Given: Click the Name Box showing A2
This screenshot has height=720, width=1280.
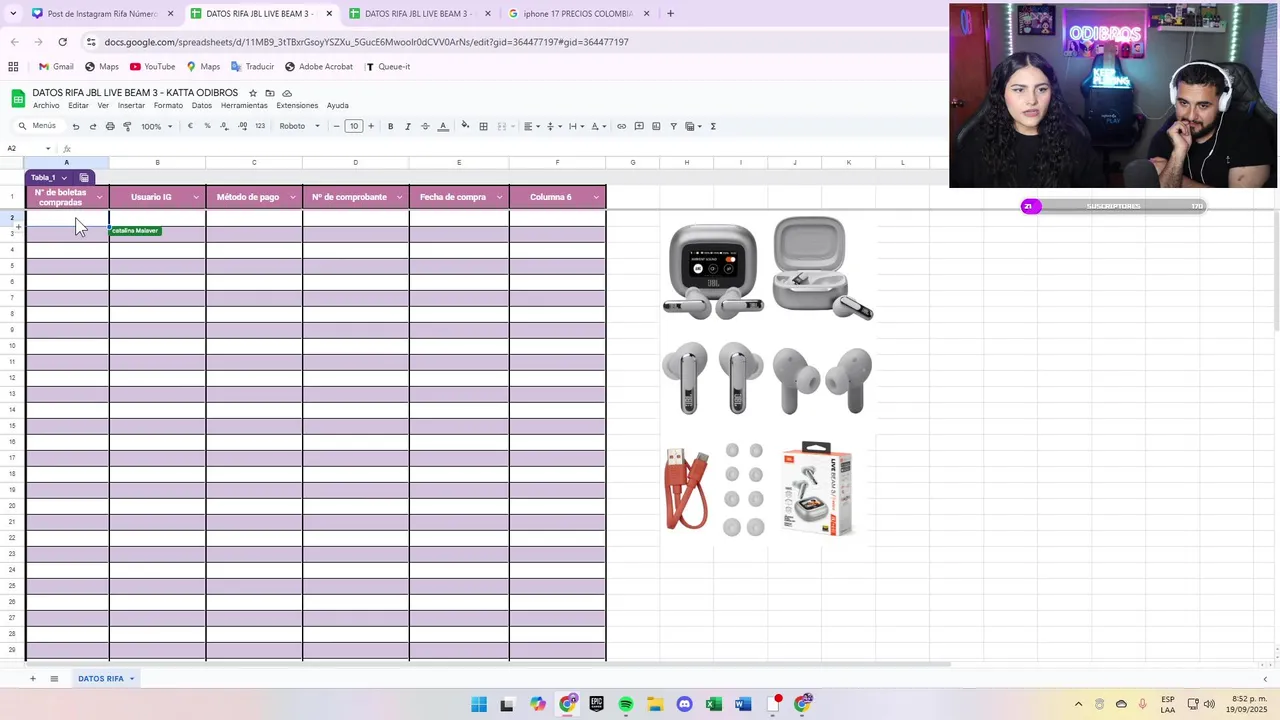Looking at the screenshot, I should 28,149.
